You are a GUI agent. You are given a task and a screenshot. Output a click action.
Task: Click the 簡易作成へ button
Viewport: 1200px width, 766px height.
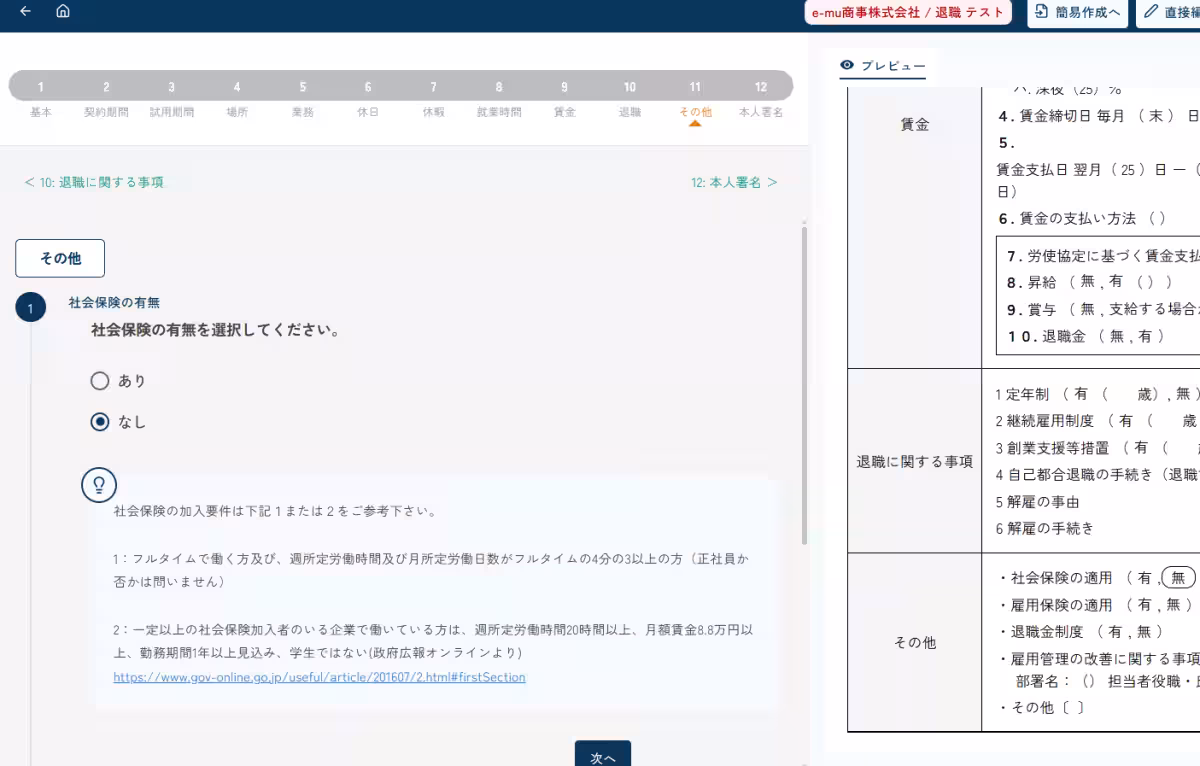(1077, 13)
